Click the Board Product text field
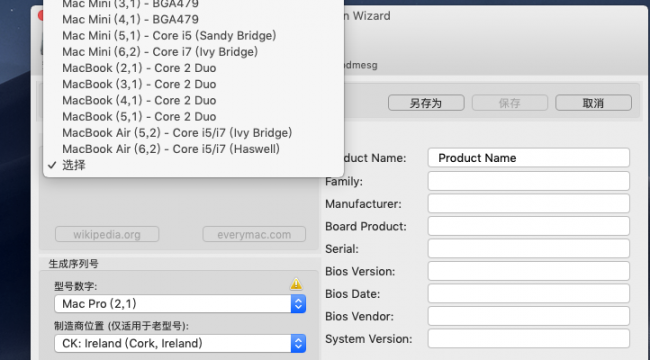The height and width of the screenshot is (360, 650). click(529, 226)
